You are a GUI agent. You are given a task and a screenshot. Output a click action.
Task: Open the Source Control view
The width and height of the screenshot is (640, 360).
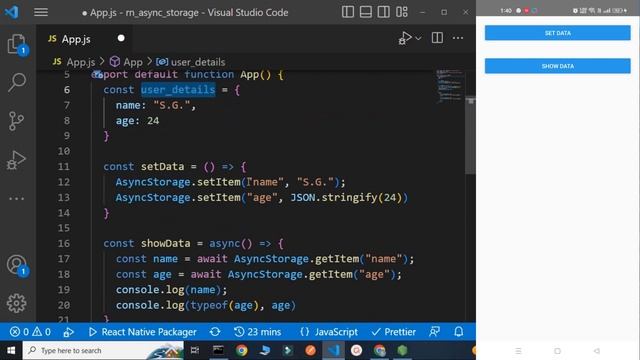tap(16, 120)
